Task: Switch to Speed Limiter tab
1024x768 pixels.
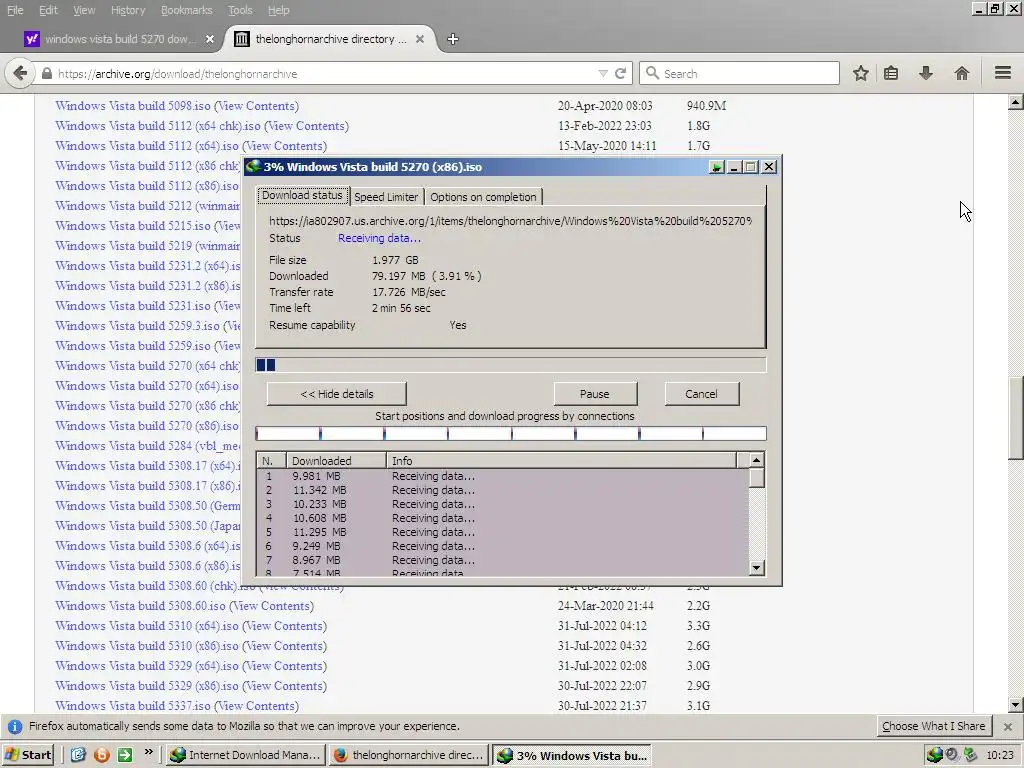Action: (386, 197)
